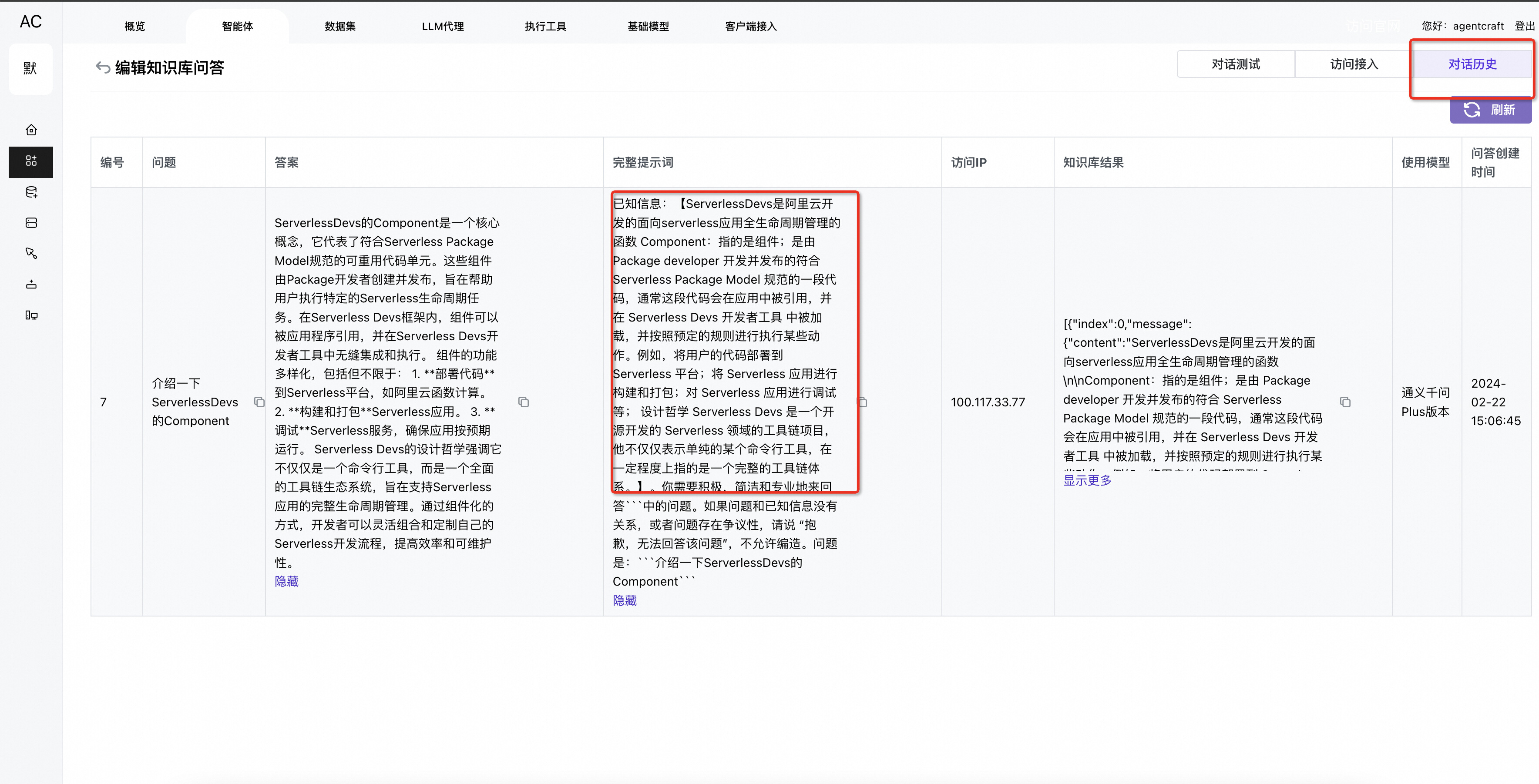Image resolution: width=1539 pixels, height=784 pixels.
Task: Click the AC logo in the sidebar
Action: tap(30, 22)
